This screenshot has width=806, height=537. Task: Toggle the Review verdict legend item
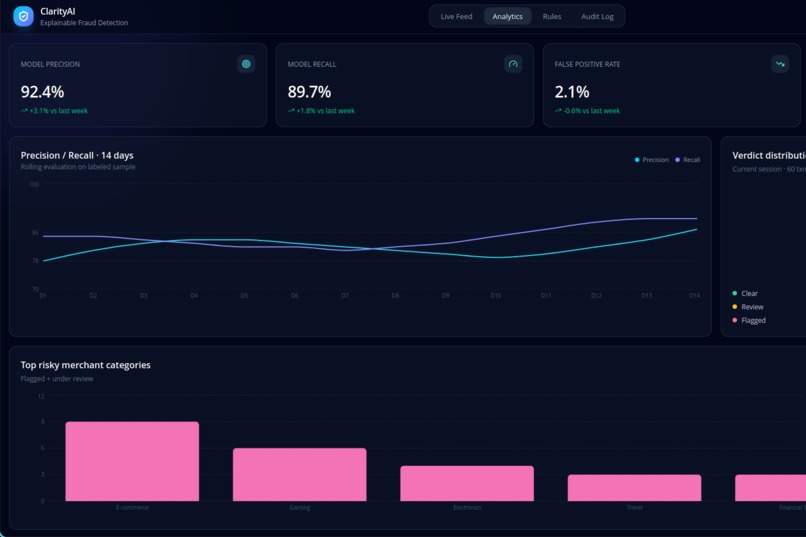748,307
